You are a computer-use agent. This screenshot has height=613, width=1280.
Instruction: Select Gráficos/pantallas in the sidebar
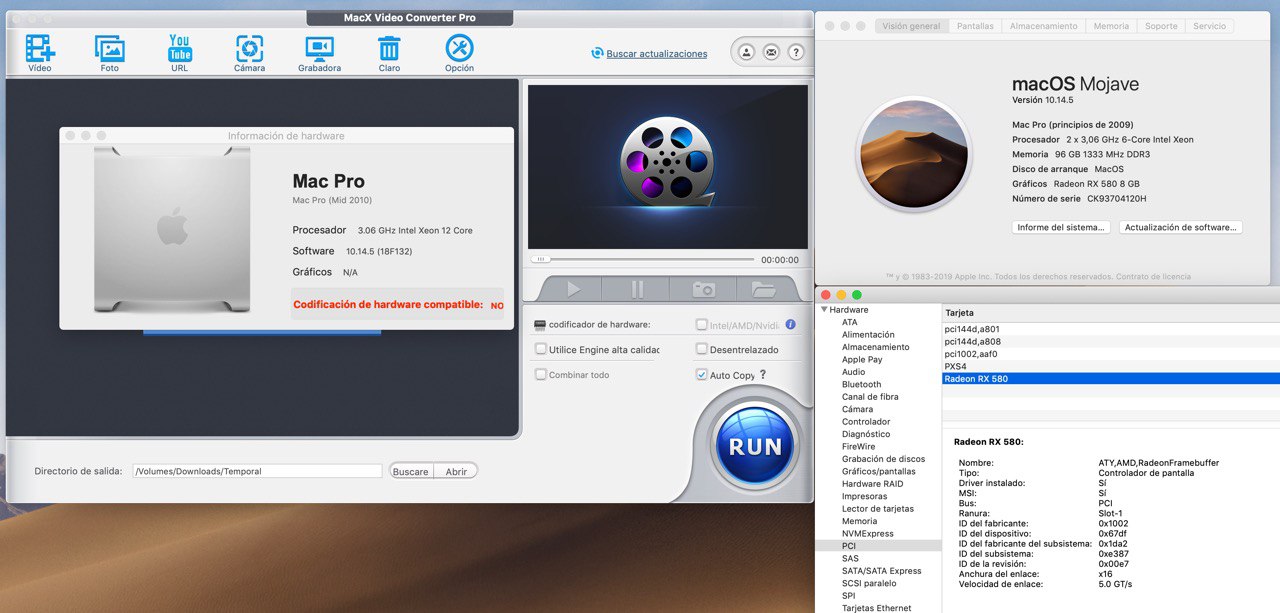879,471
